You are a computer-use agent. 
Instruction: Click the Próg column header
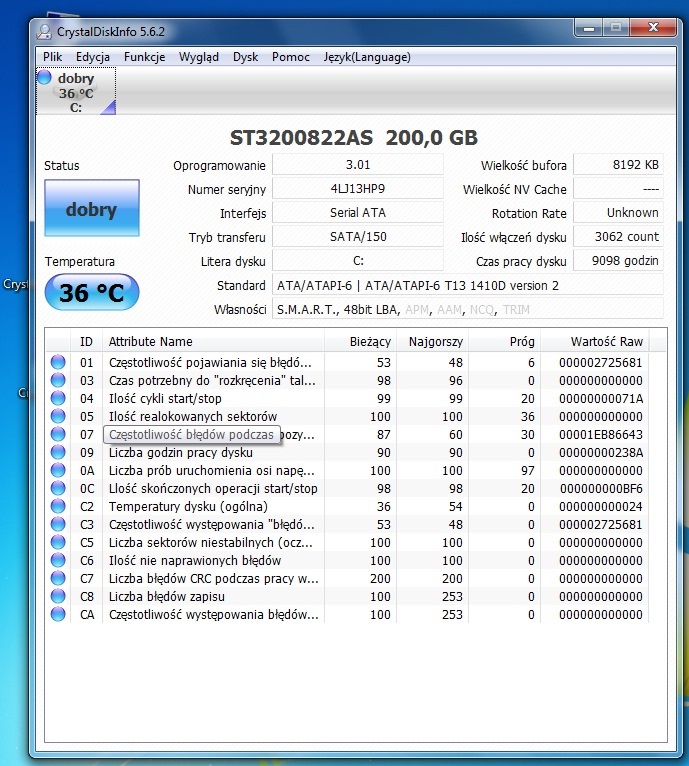tap(504, 341)
